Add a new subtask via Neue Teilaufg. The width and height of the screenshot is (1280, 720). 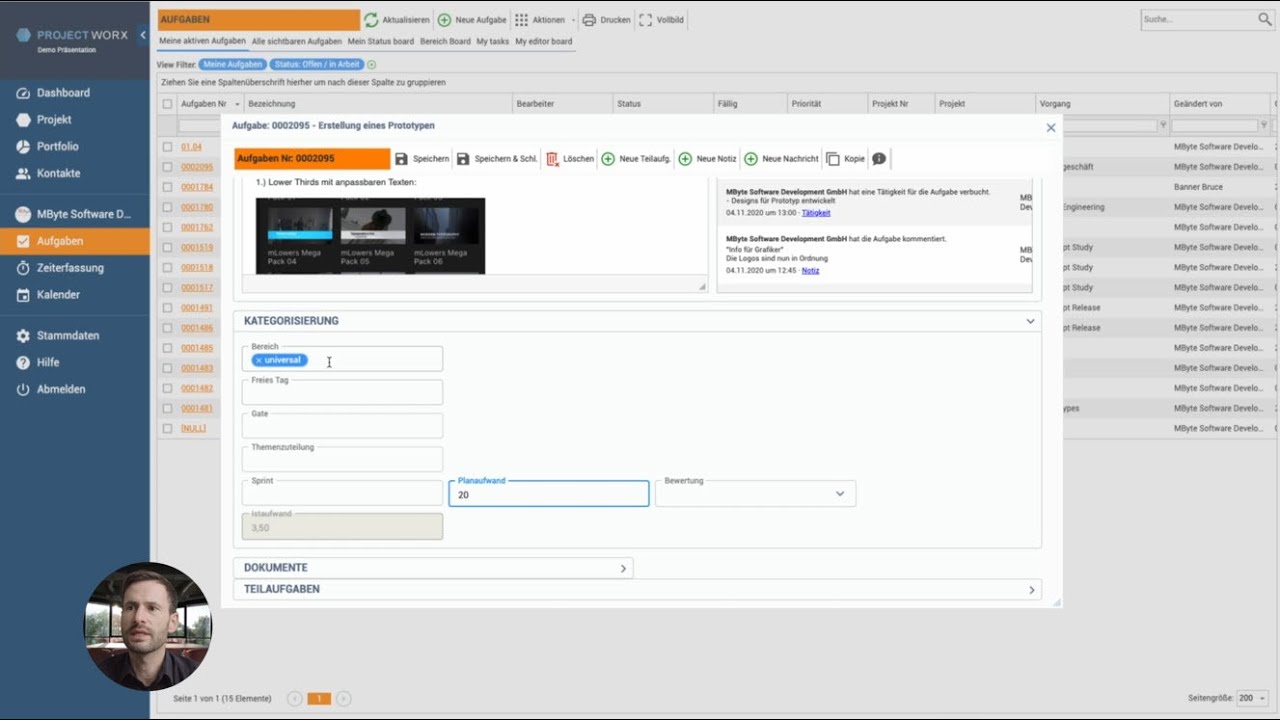(608, 159)
